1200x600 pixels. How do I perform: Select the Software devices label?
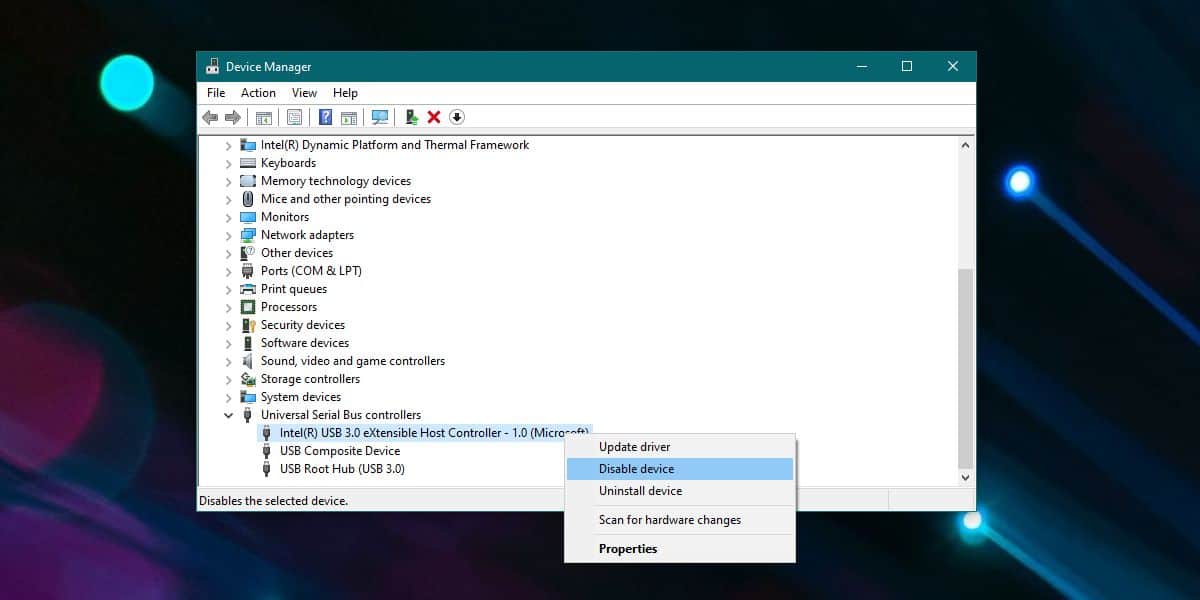305,343
